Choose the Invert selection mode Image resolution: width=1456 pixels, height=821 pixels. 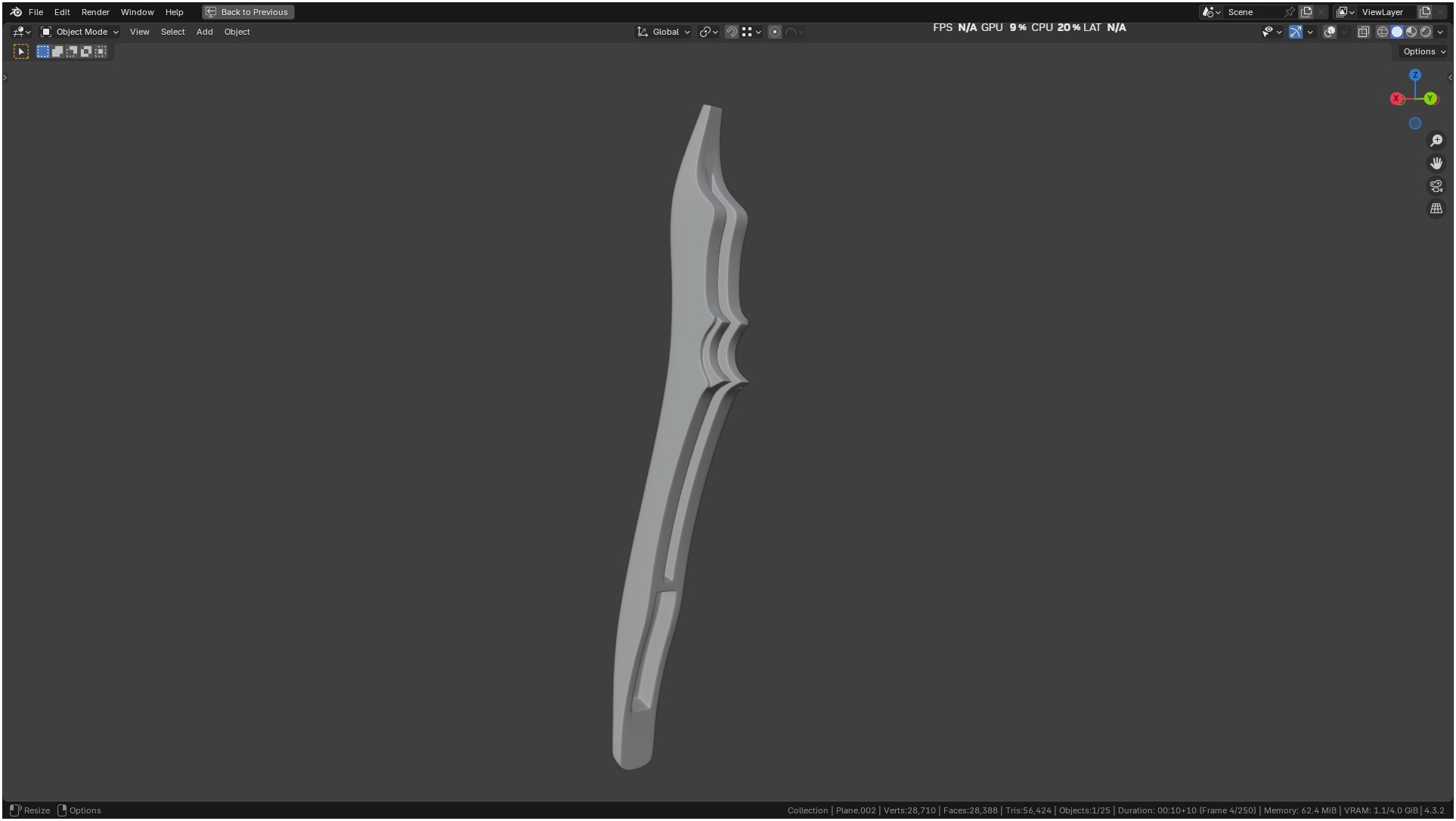point(86,51)
